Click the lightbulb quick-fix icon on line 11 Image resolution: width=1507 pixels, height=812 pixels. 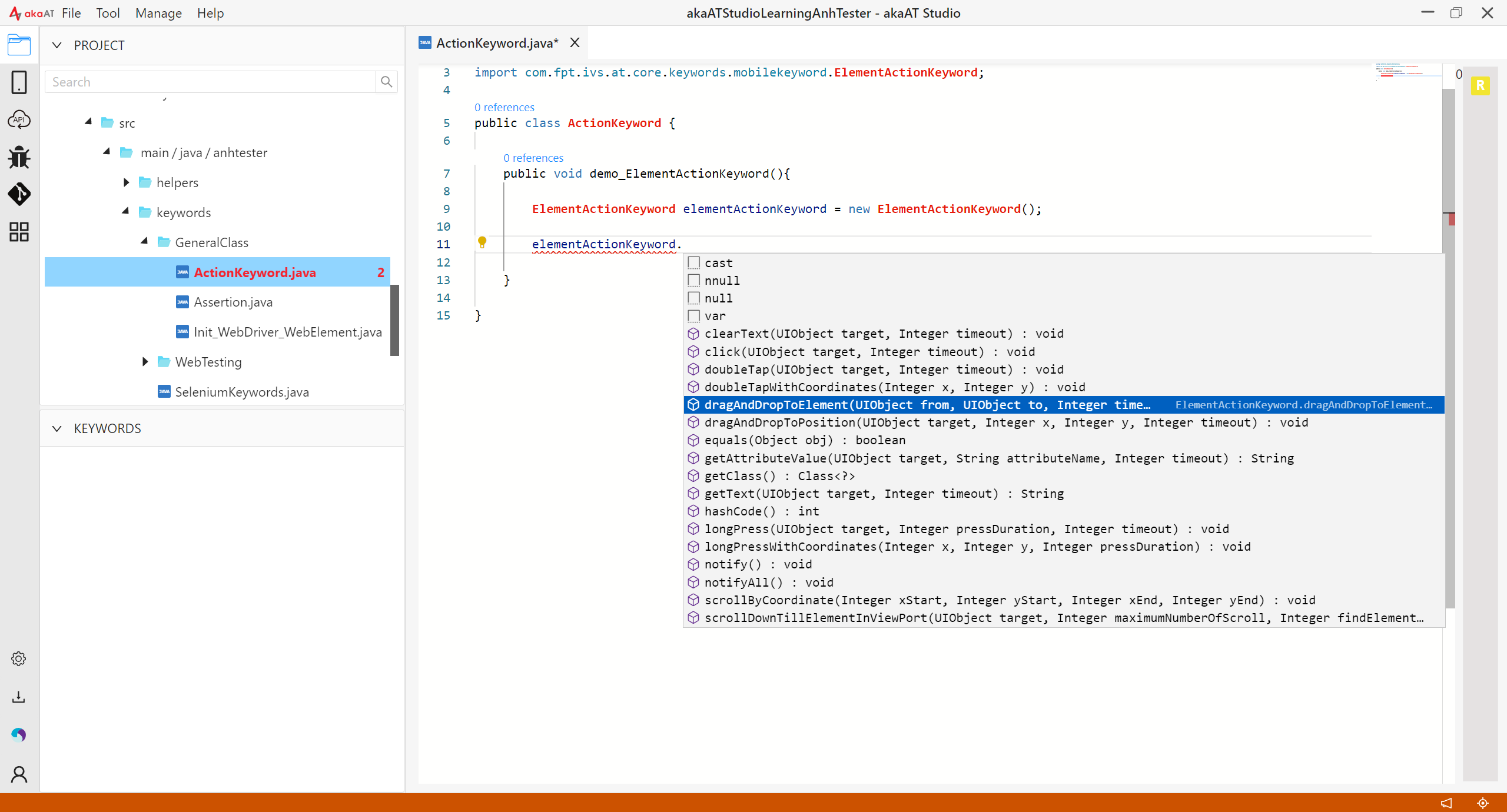[482, 242]
